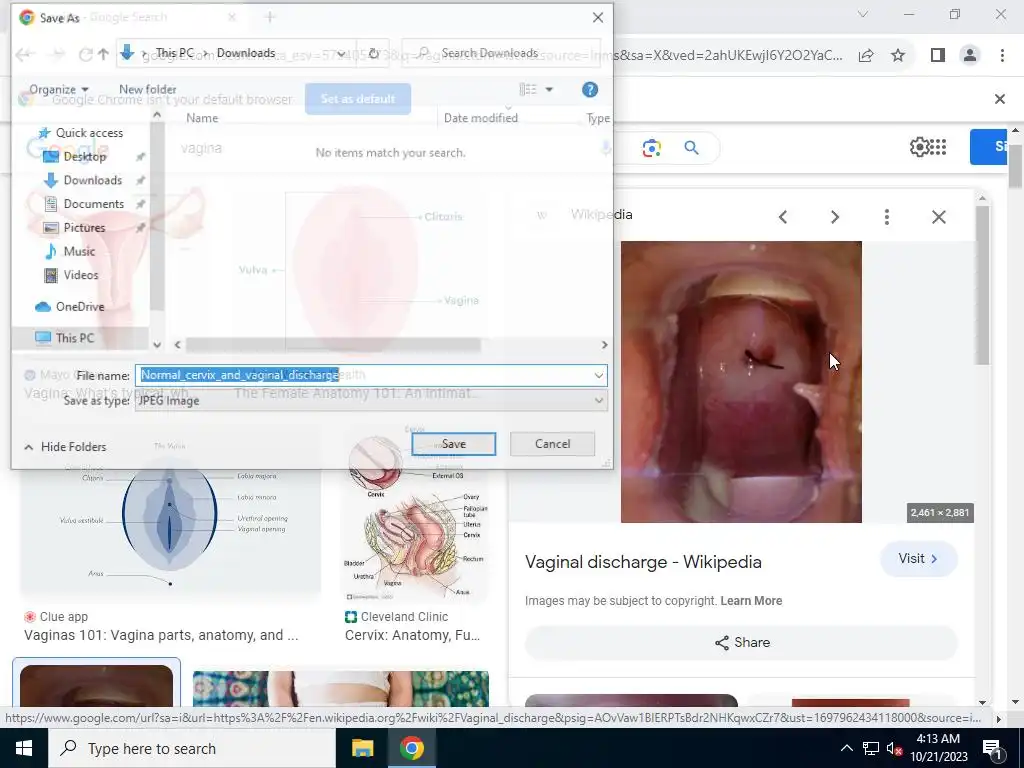Go to next image in preview panel

835,217
